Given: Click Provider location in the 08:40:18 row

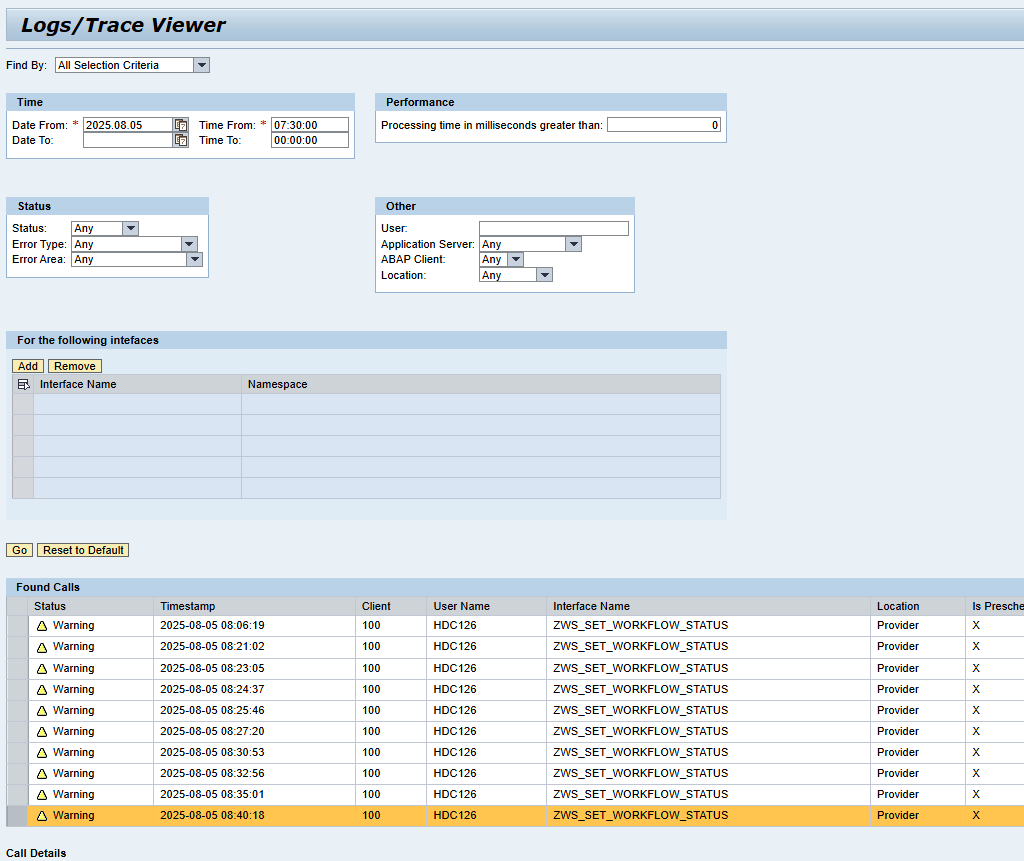Looking at the screenshot, I should [898, 815].
